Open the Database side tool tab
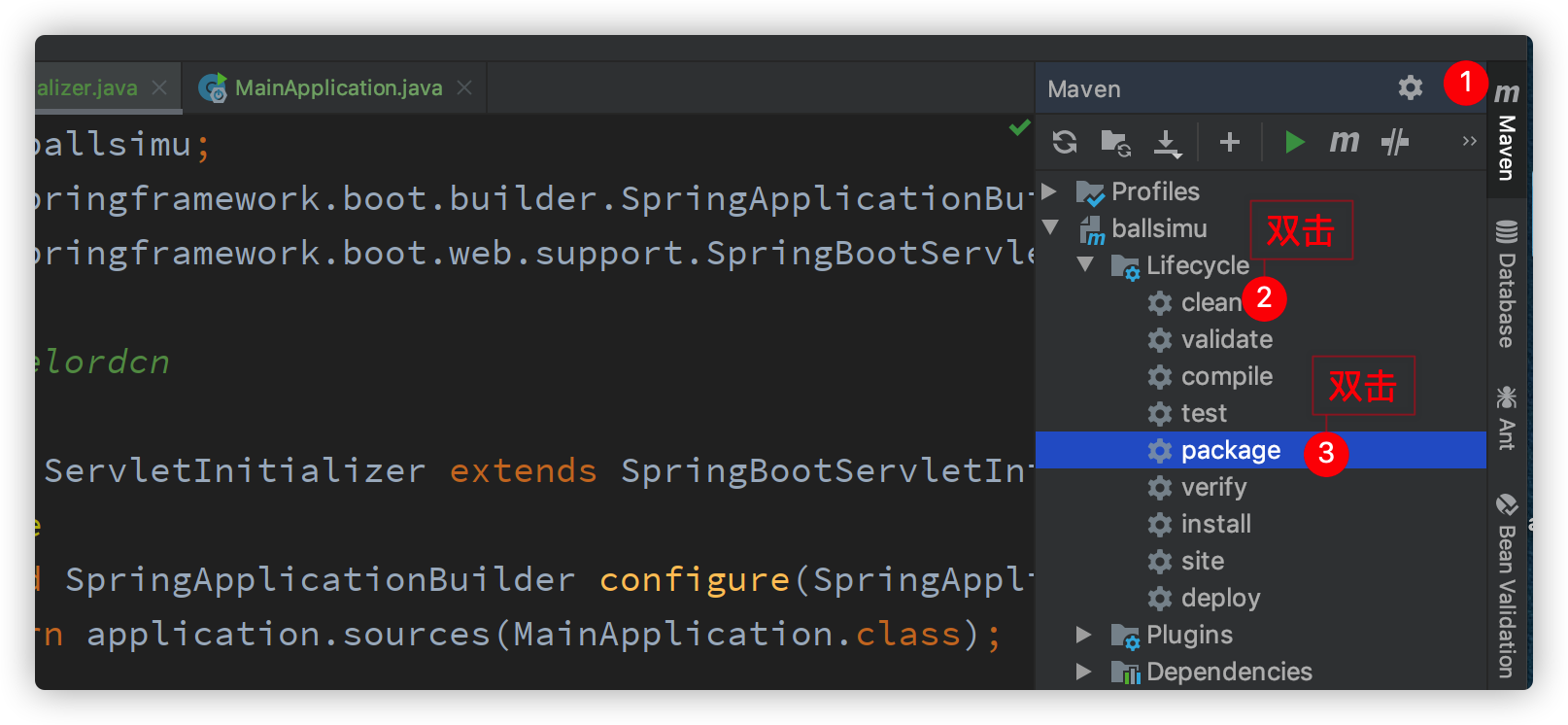 [x=1507, y=284]
